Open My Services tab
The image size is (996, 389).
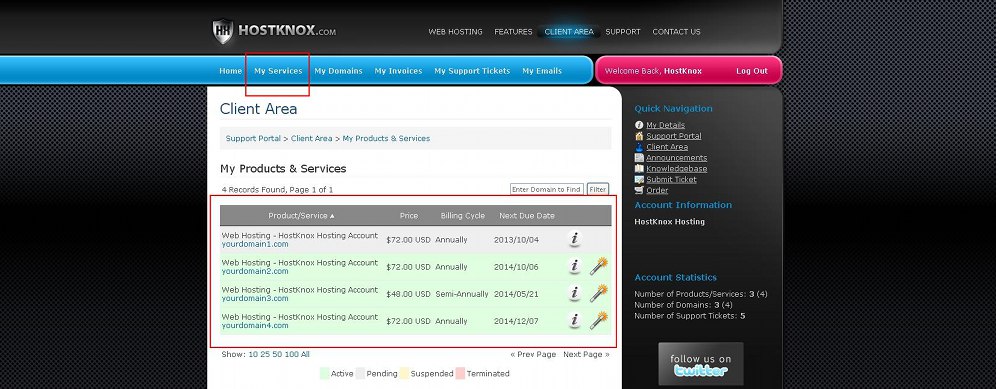point(278,71)
